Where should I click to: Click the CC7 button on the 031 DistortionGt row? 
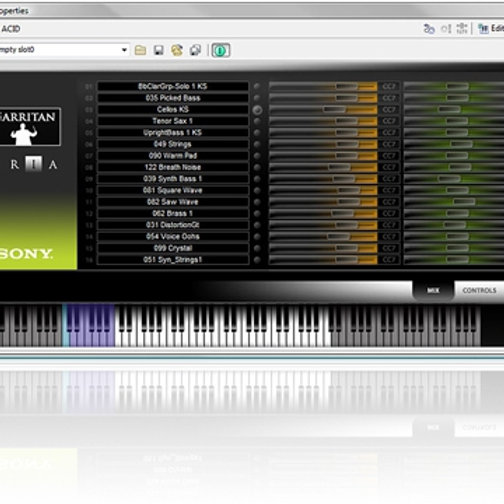[x=389, y=225]
